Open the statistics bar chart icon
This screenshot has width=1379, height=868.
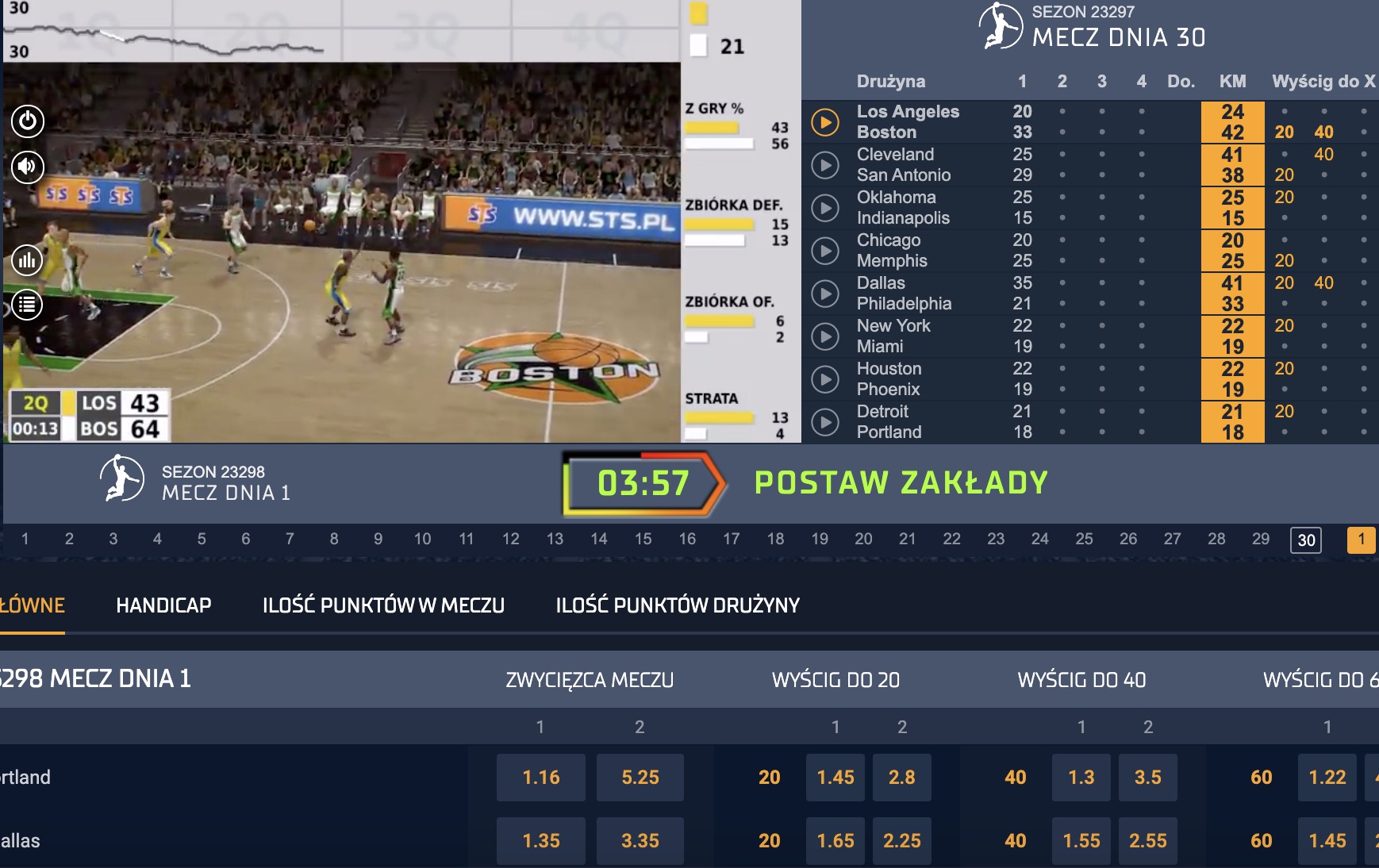[27, 259]
